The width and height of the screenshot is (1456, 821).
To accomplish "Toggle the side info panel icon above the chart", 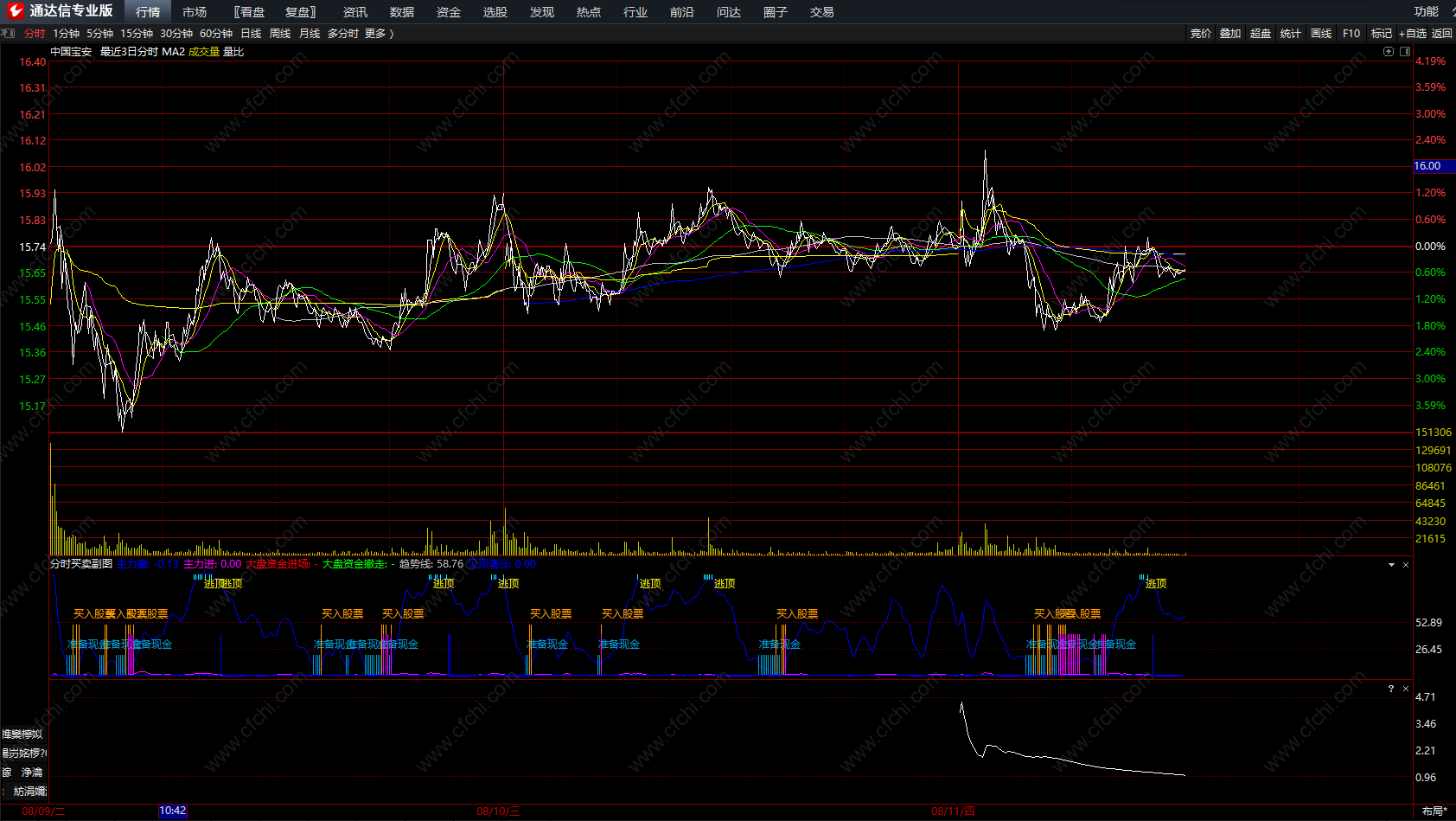I will [x=1404, y=52].
